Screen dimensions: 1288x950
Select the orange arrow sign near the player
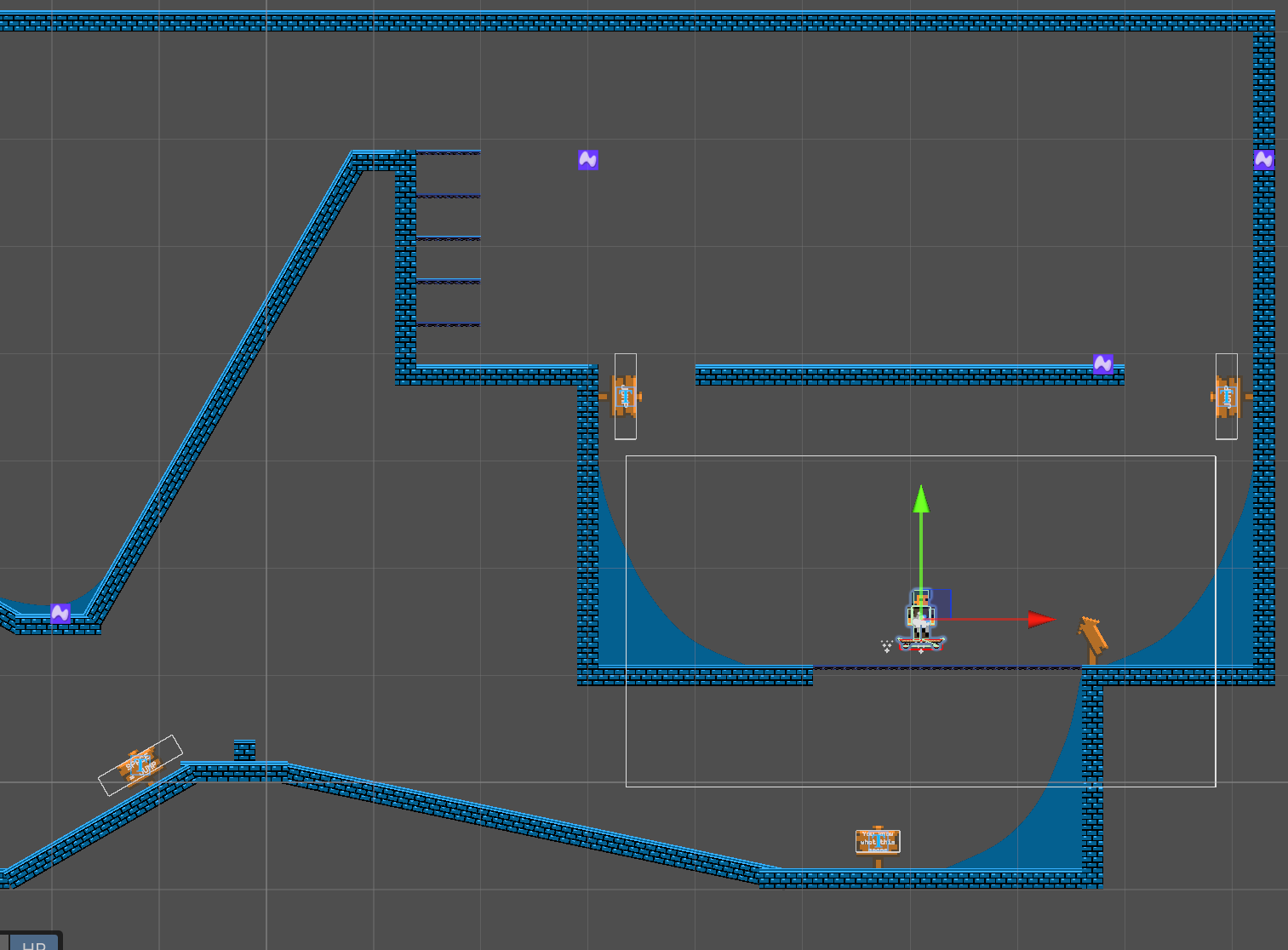1092,639
